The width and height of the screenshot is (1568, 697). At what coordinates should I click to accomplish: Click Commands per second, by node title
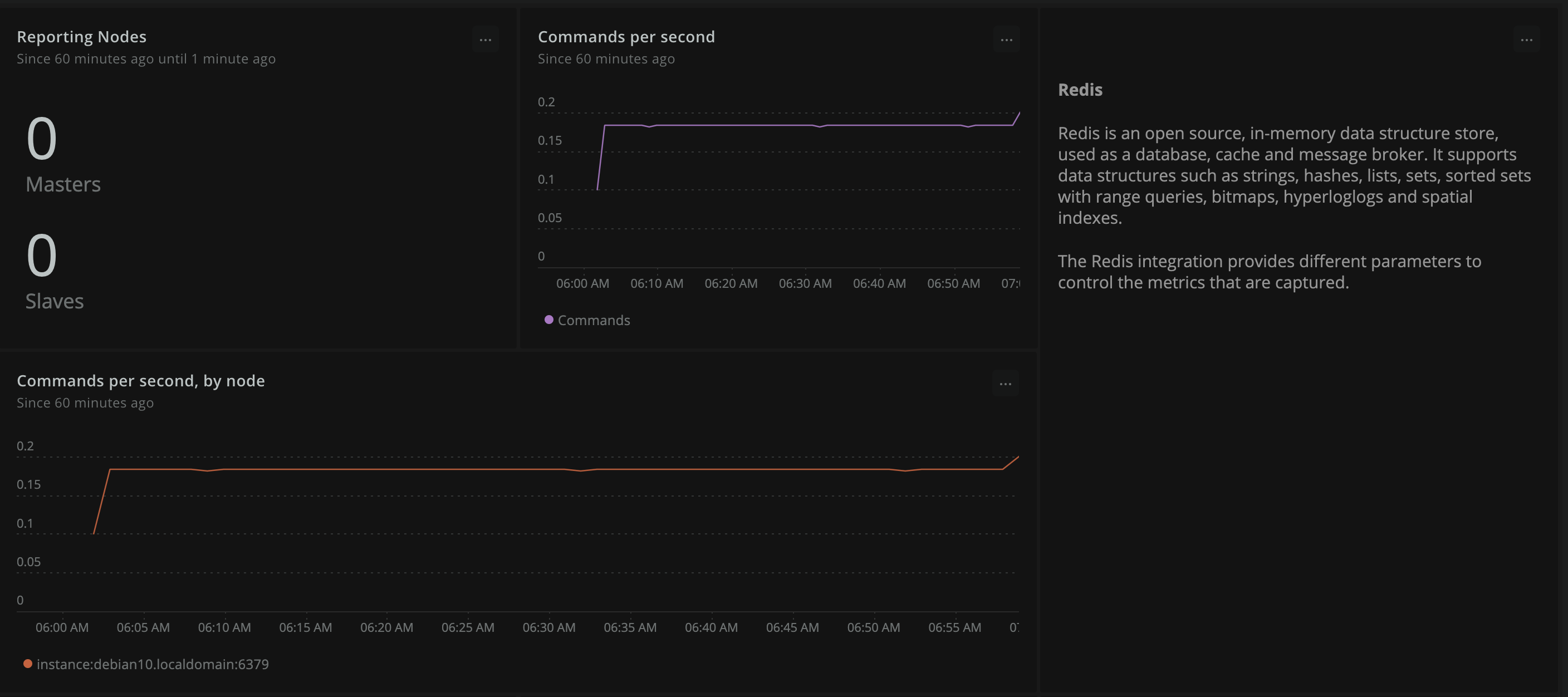141,380
